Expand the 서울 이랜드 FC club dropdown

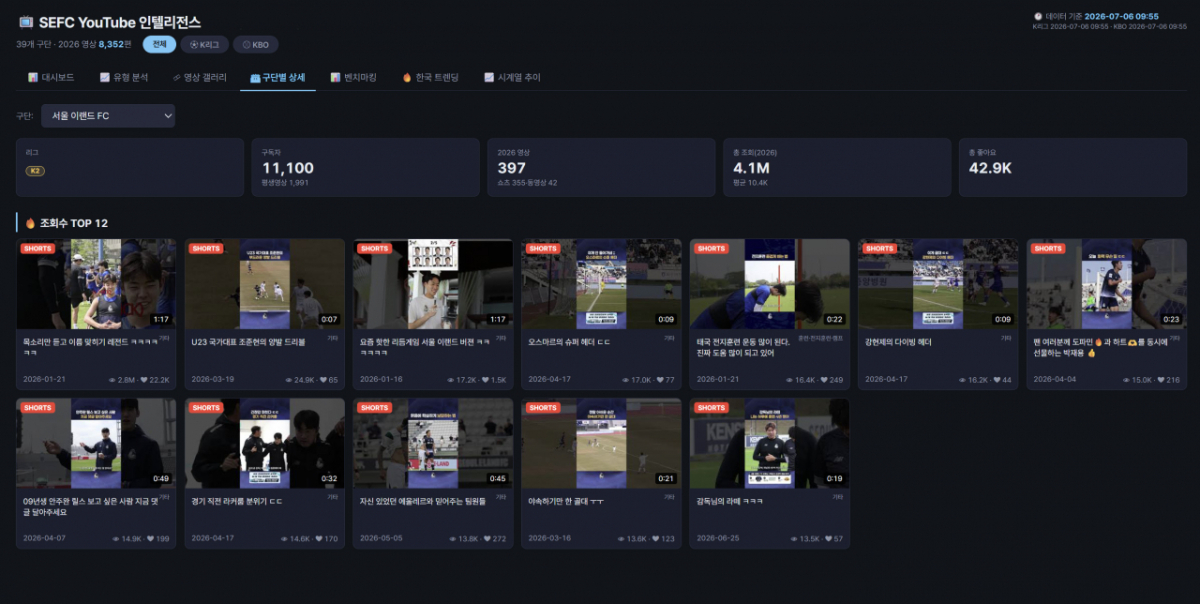(107, 116)
